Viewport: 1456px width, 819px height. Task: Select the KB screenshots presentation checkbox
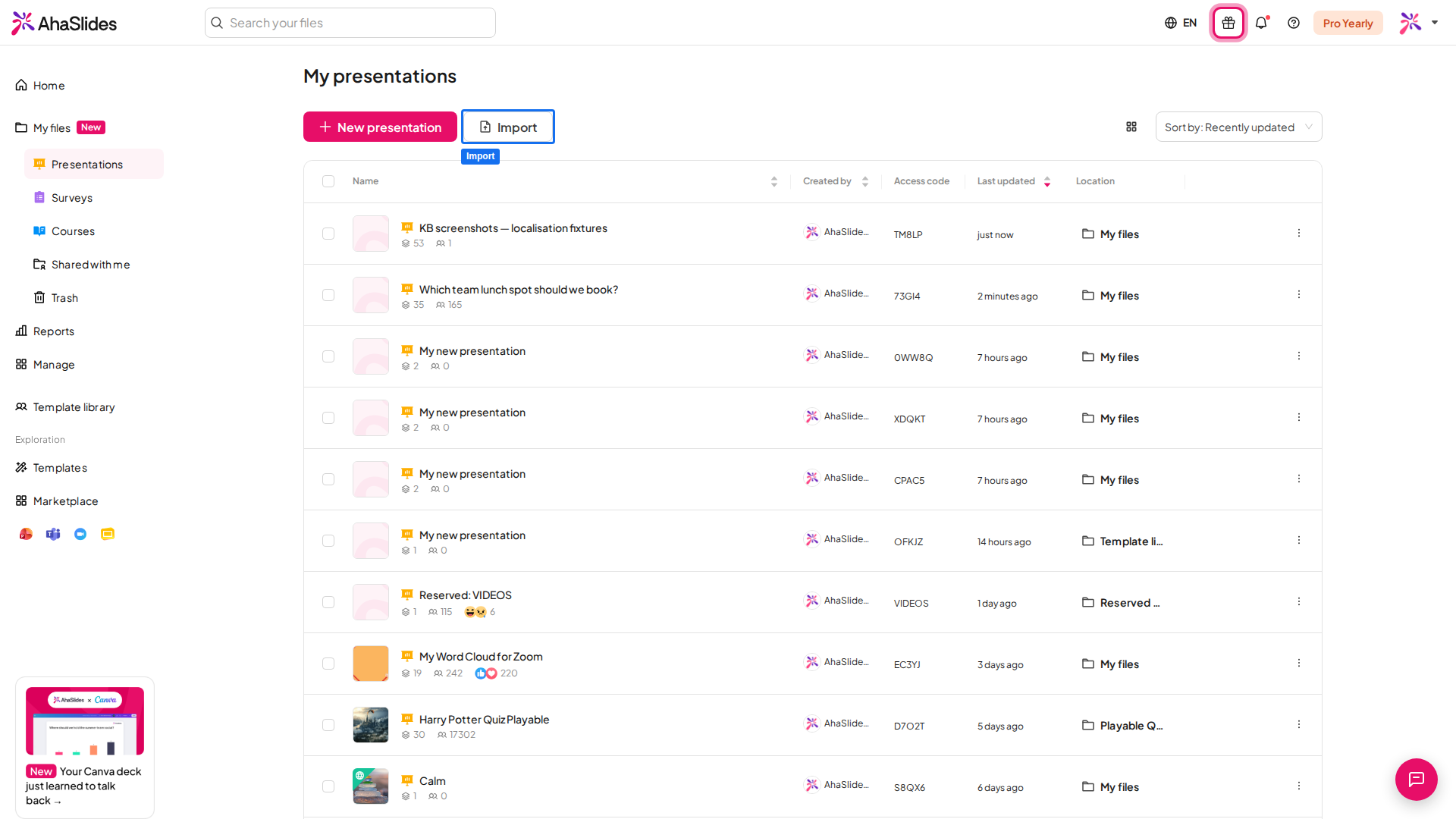(x=328, y=234)
